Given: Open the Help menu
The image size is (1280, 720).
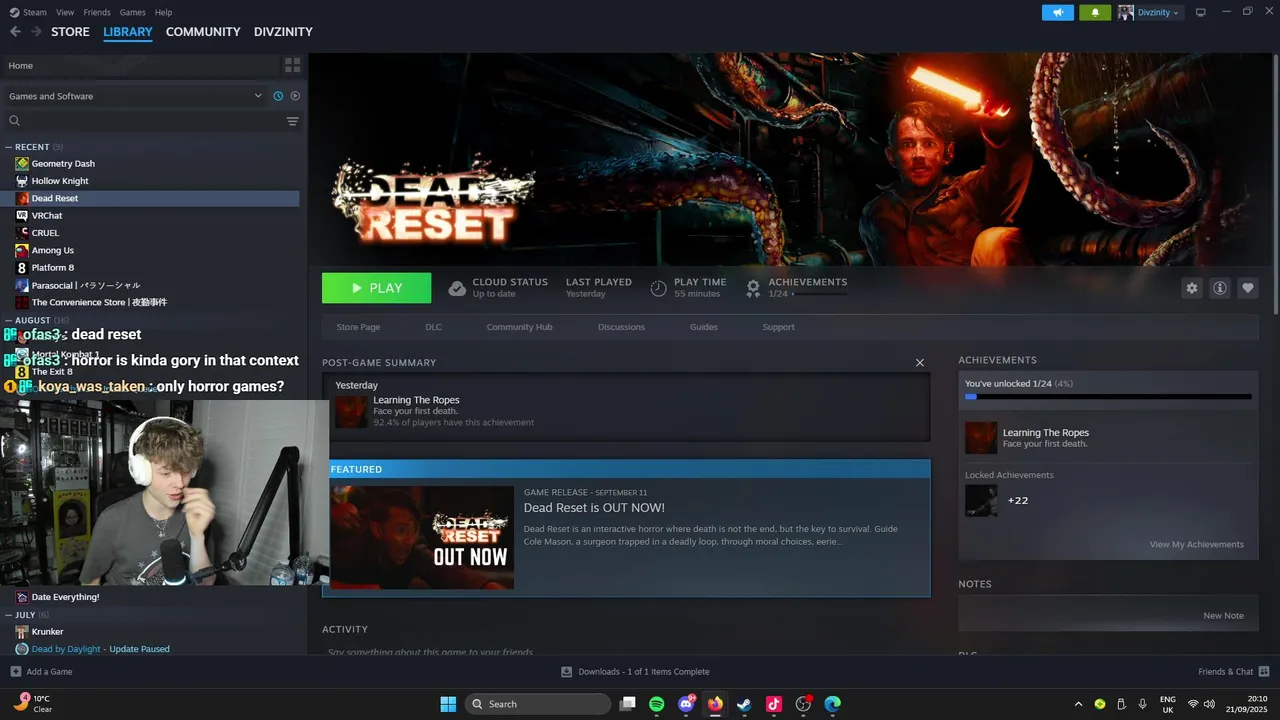Looking at the screenshot, I should pyautogui.click(x=163, y=12).
